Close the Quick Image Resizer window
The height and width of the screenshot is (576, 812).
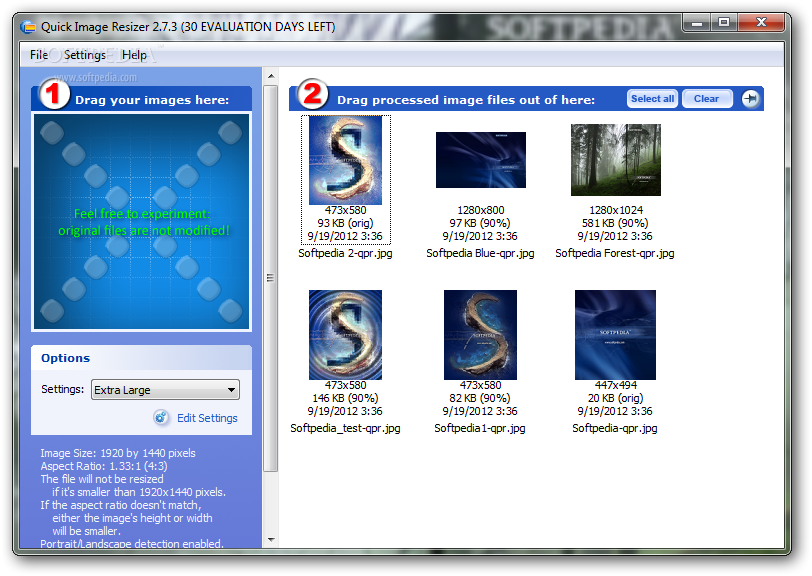pos(761,23)
